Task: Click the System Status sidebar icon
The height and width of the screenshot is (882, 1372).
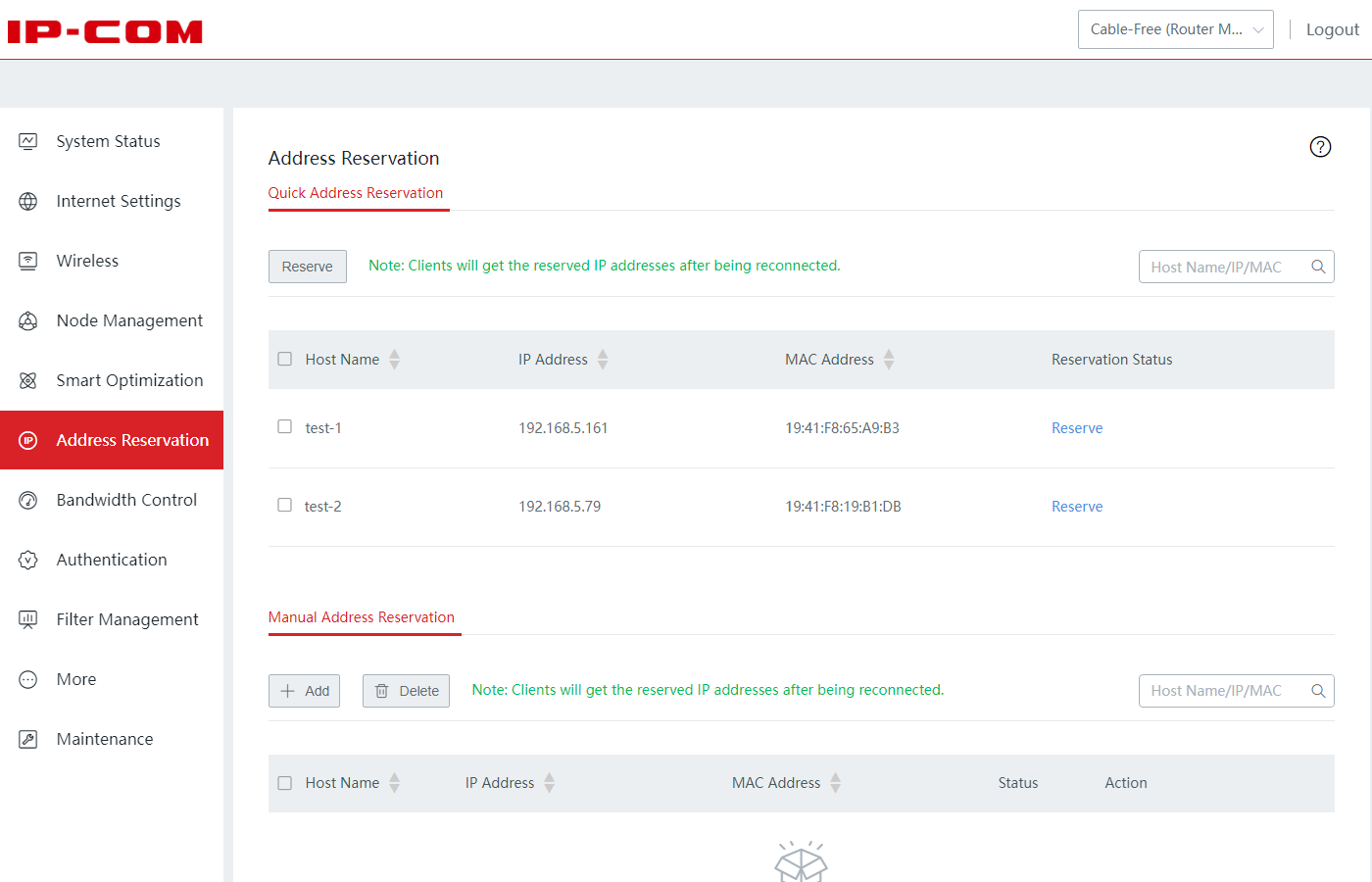Action: point(28,141)
